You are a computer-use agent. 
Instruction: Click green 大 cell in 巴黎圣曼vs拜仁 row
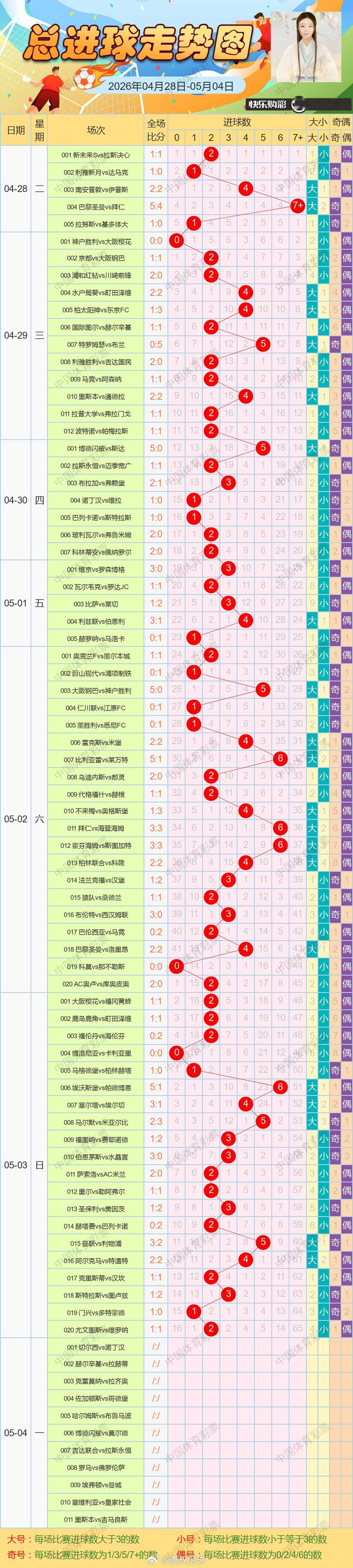tap(312, 206)
